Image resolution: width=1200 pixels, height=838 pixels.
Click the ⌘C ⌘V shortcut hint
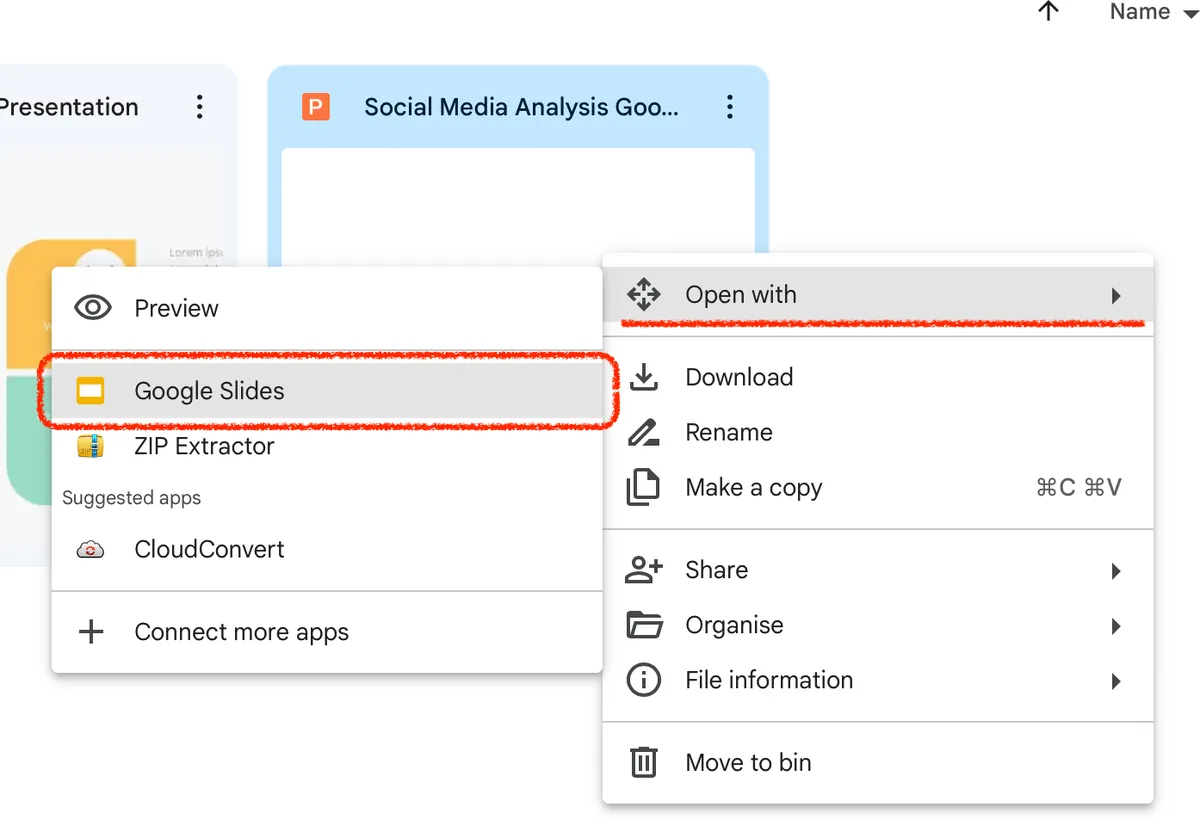tap(1079, 488)
